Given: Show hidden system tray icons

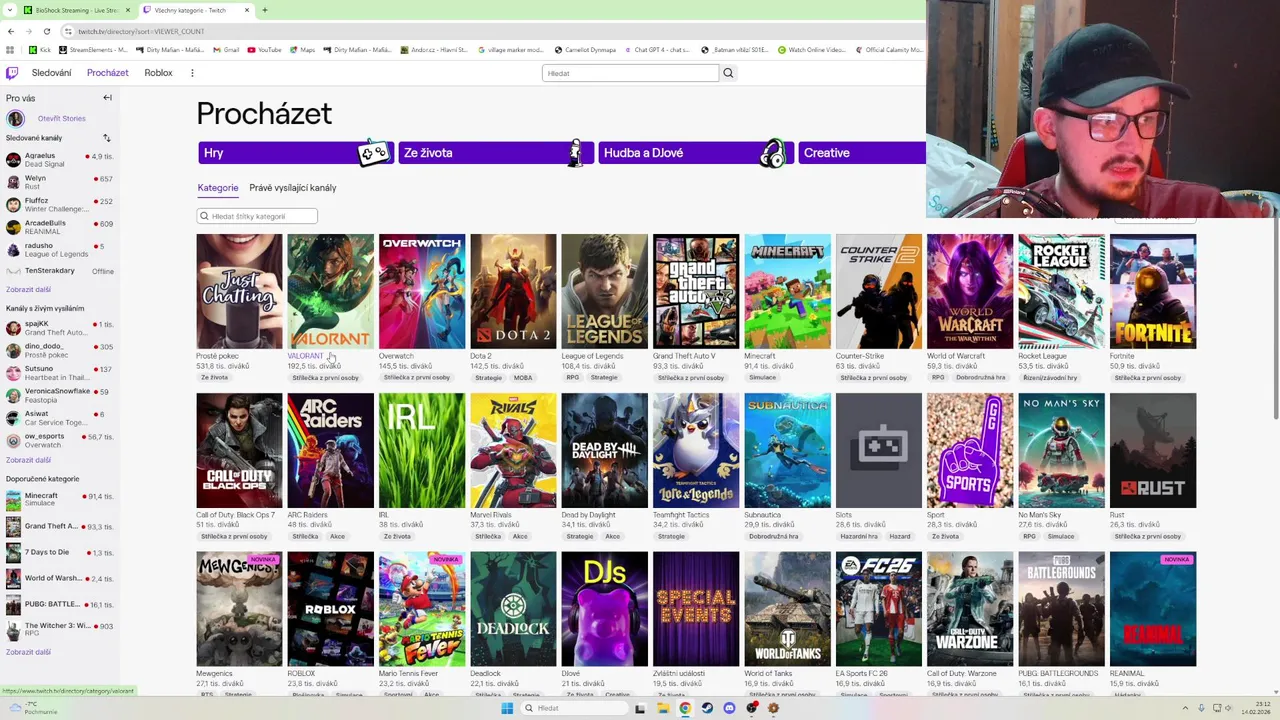Looking at the screenshot, I should pyautogui.click(x=1185, y=708).
